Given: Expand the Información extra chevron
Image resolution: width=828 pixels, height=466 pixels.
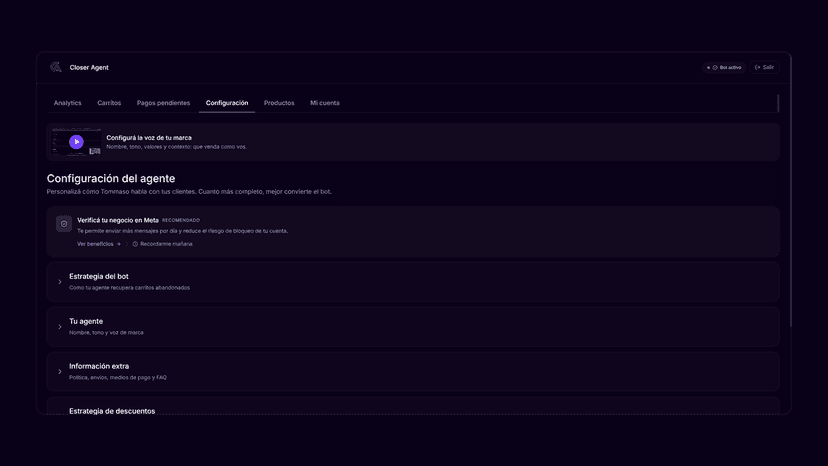Looking at the screenshot, I should (x=60, y=371).
